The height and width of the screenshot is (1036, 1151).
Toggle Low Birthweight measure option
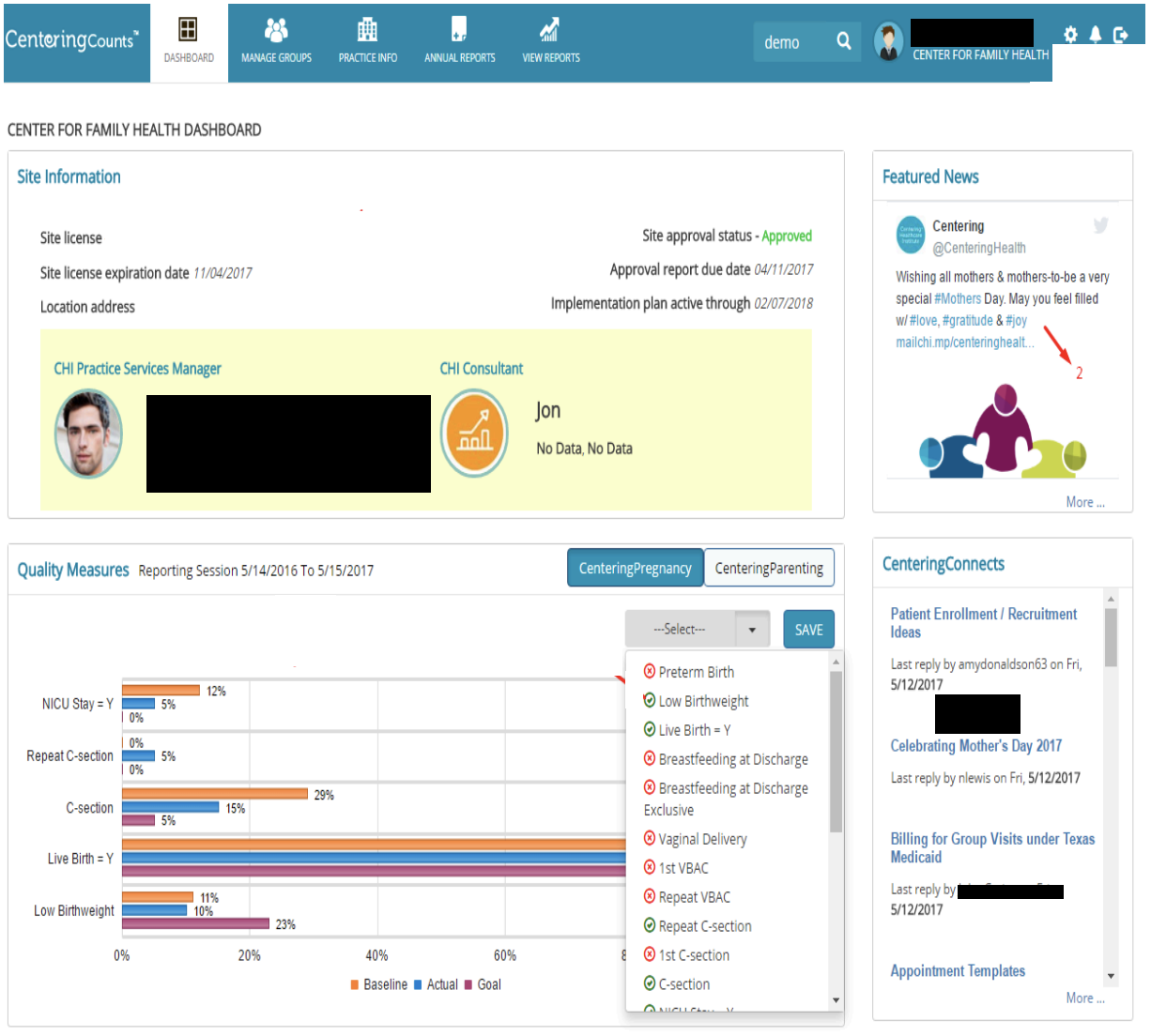696,701
